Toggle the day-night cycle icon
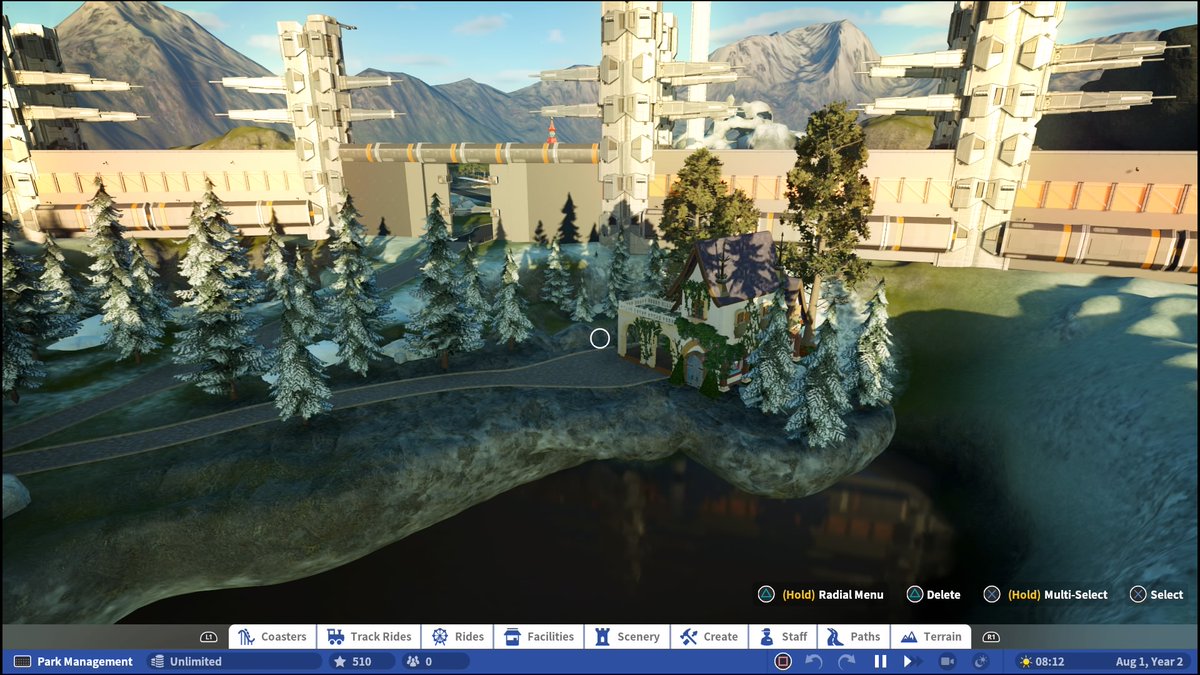The height and width of the screenshot is (675, 1200). click(980, 661)
